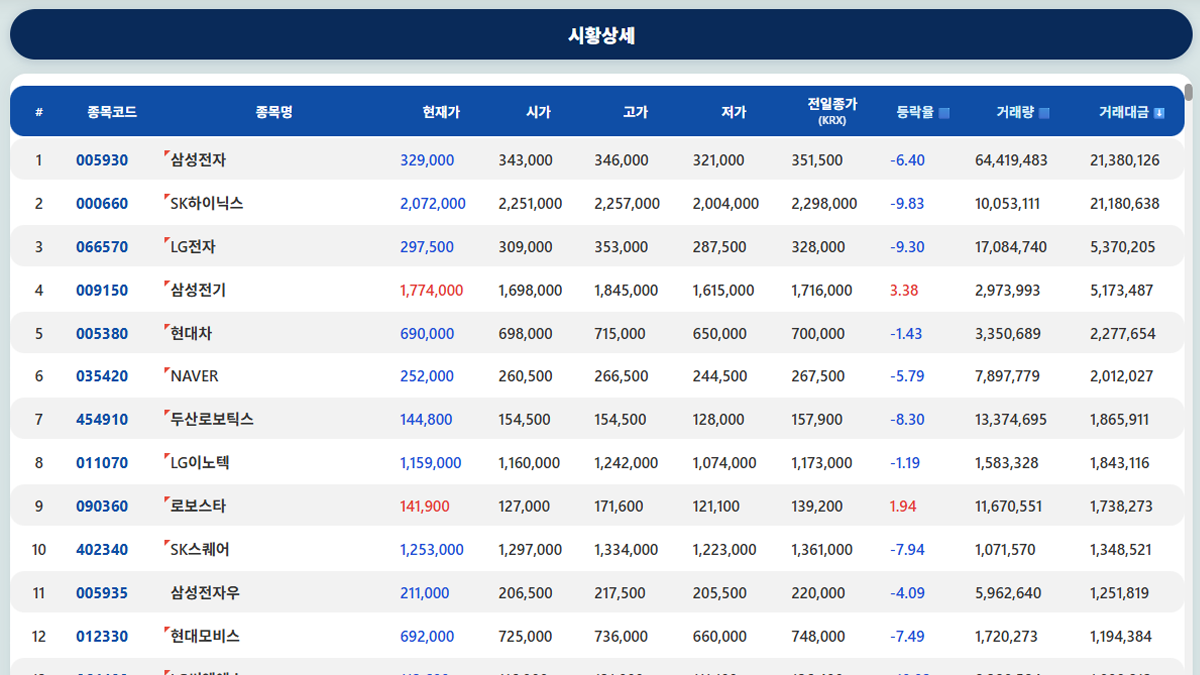Open stock code 090360 link
This screenshot has height=675, width=1200.
(102, 507)
